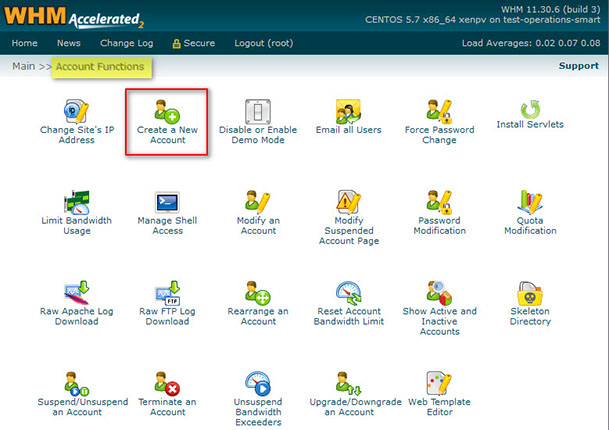Click Skeleton Directory skull icon
This screenshot has height=430, width=609.
(x=530, y=294)
